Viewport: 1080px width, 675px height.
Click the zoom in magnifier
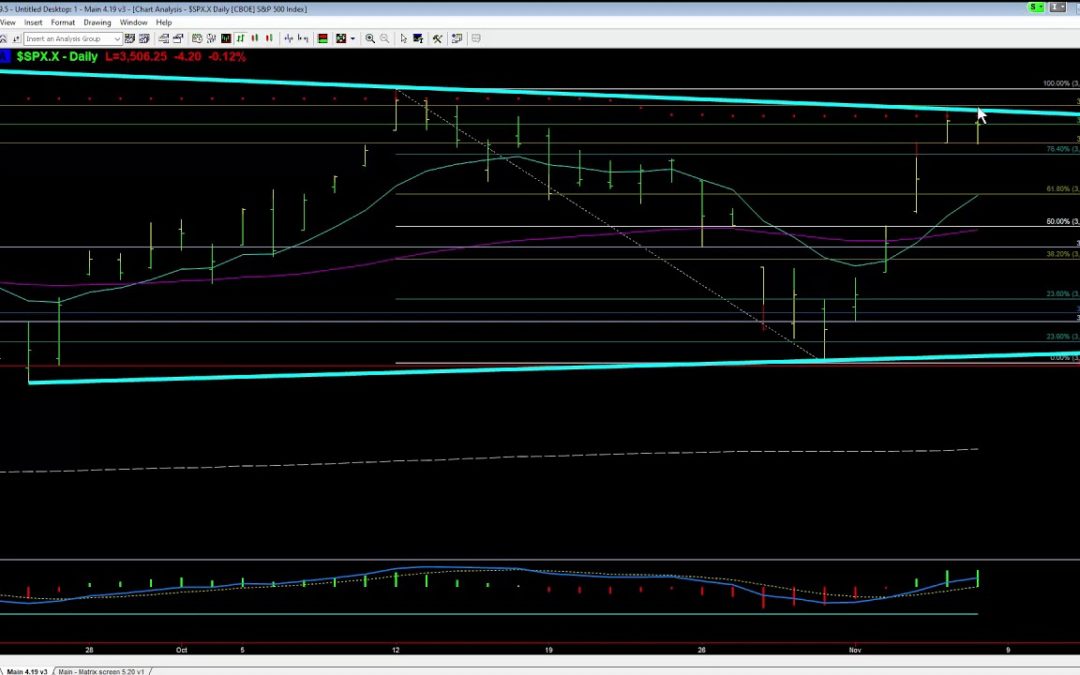point(370,39)
